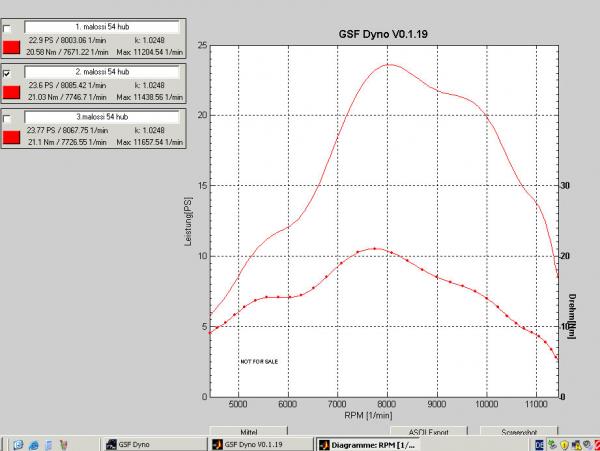Image resolution: width=600 pixels, height=451 pixels.
Task: Select the '3.malossi 54 hub' name field
Action: (x=102, y=117)
